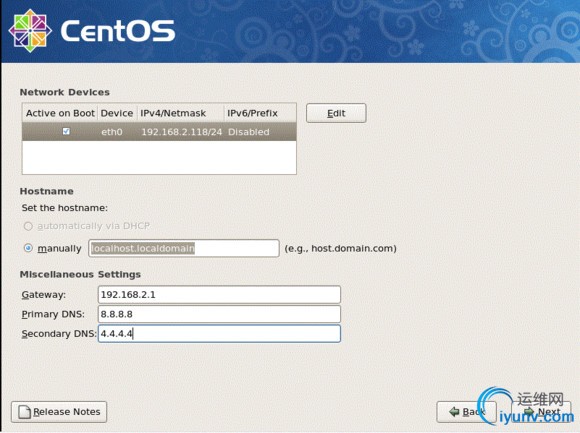Click the Disabled IPv6 cell
580x433 pixels.
click(249, 132)
